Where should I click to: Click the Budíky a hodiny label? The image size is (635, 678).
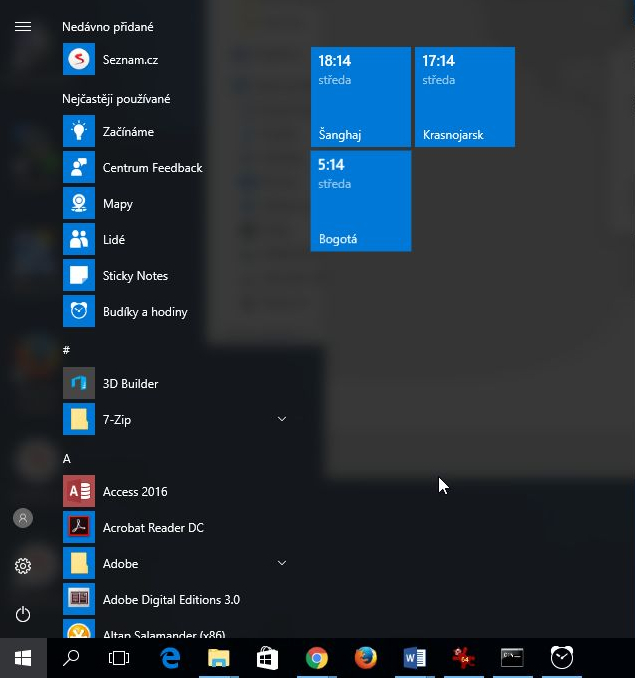pos(145,312)
